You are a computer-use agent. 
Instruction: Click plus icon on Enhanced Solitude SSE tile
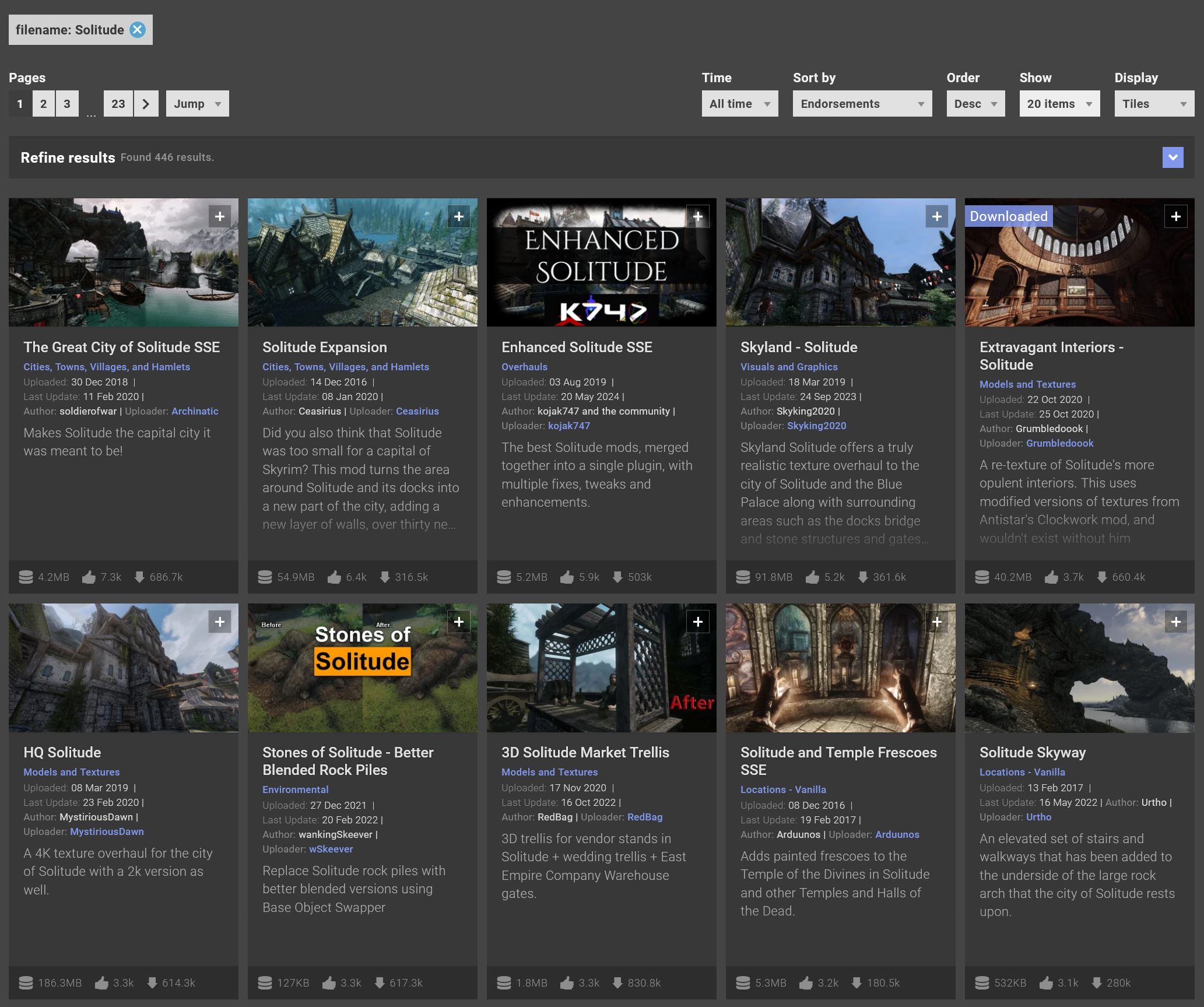click(x=698, y=216)
